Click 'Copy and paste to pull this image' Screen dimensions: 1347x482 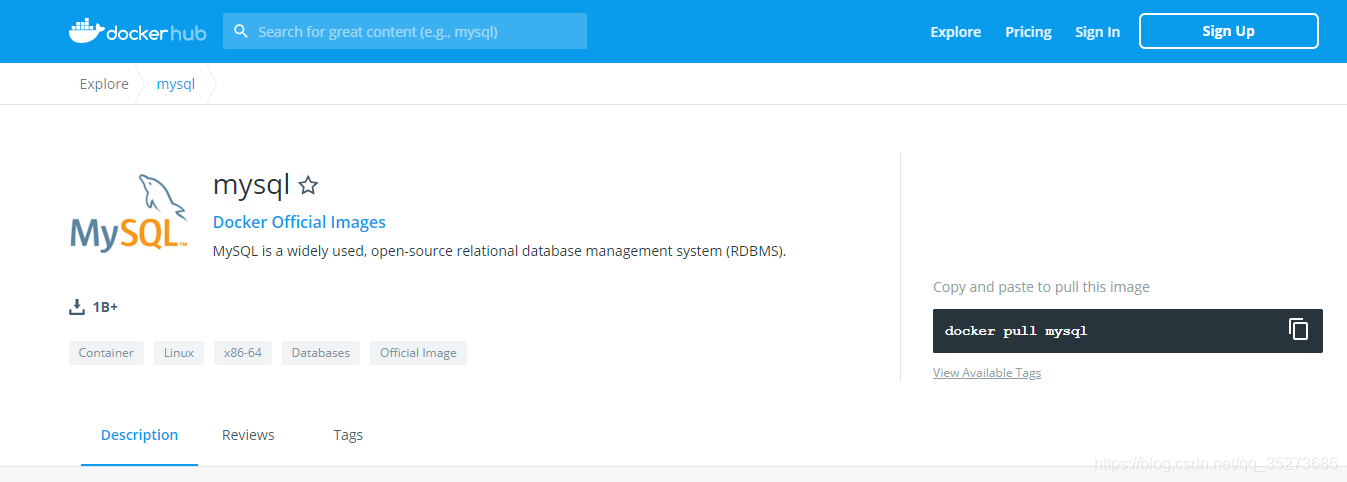[x=1041, y=287]
